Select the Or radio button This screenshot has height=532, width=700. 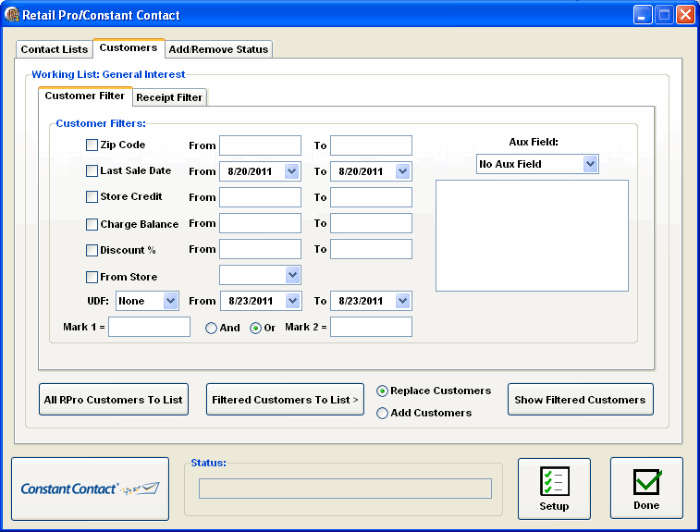[x=255, y=328]
